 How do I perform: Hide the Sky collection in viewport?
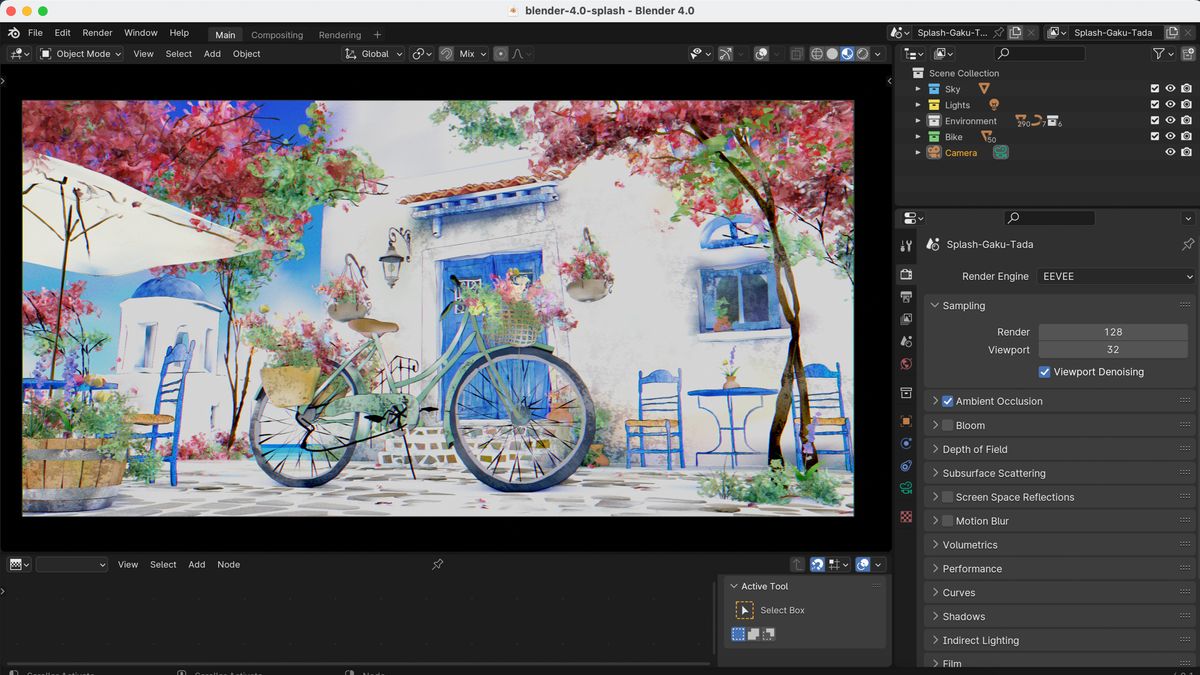1170,88
